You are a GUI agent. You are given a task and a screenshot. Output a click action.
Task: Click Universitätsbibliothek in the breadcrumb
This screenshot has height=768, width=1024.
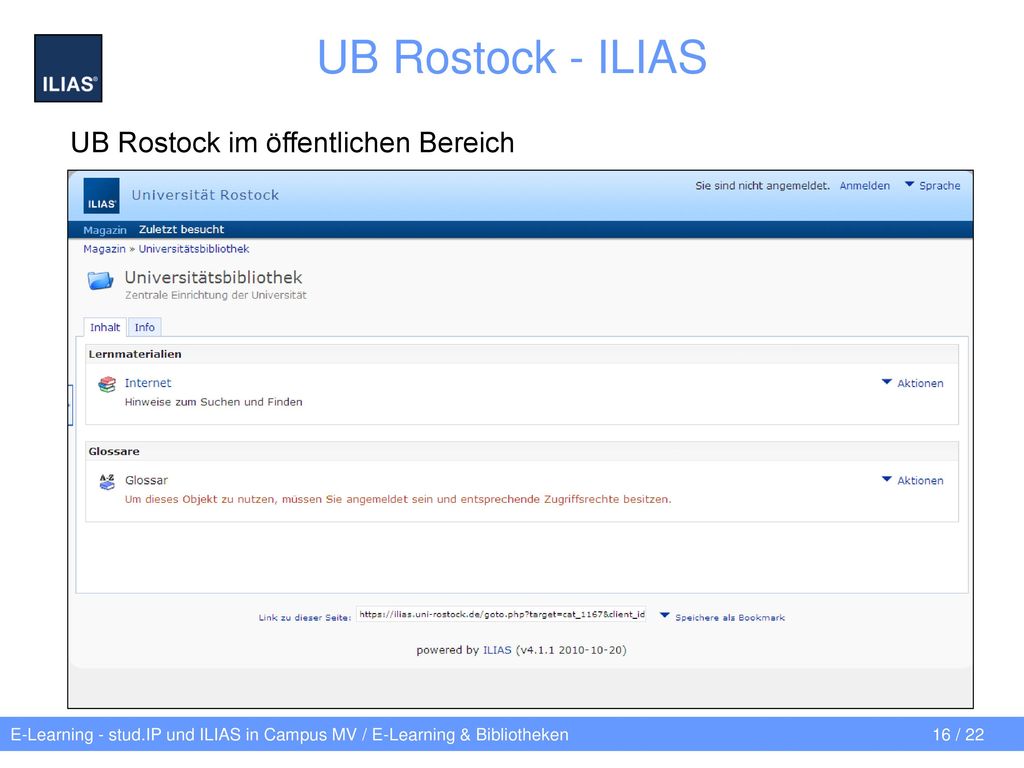(194, 249)
